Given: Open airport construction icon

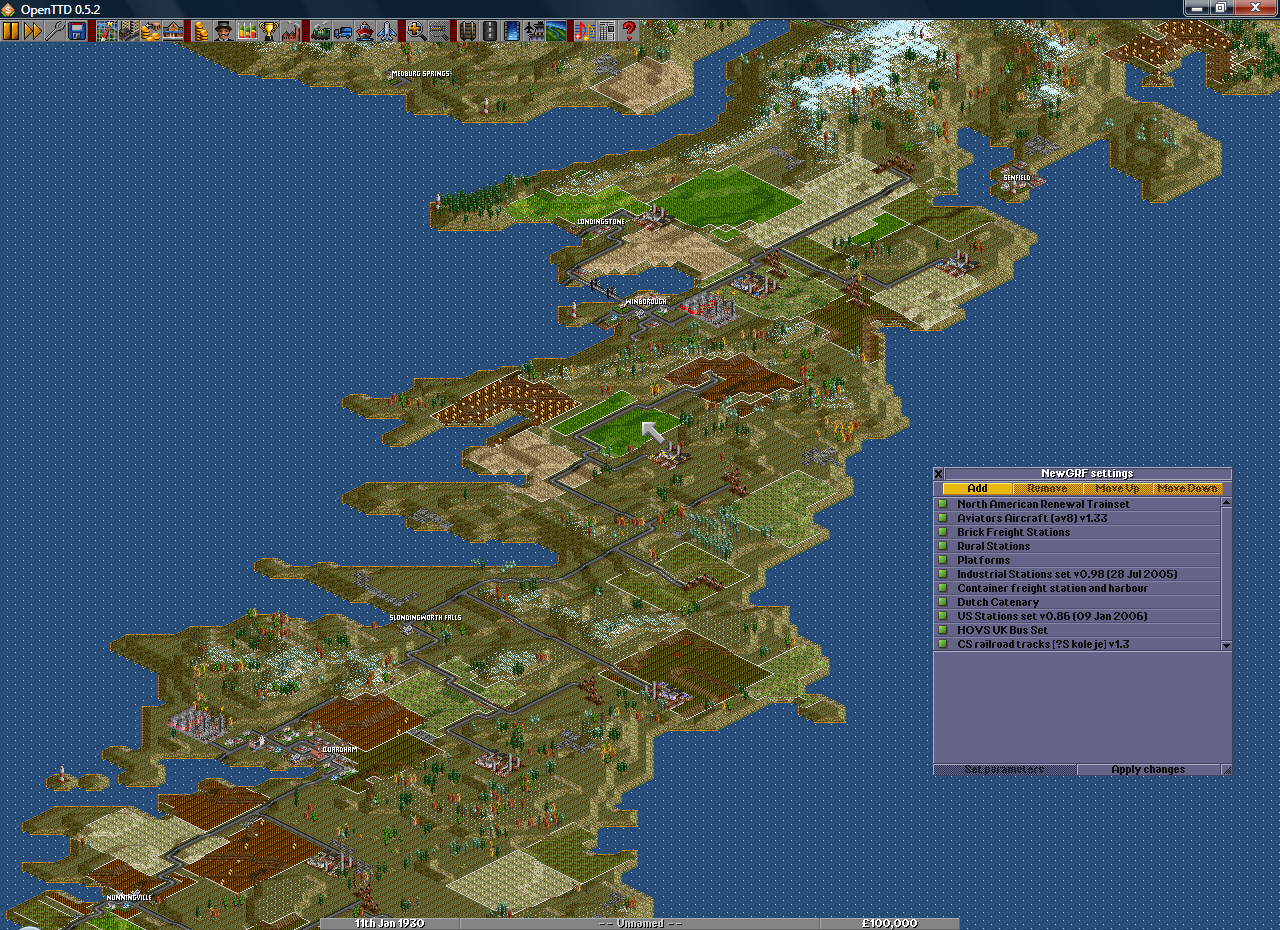Looking at the screenshot, I should click(x=533, y=31).
